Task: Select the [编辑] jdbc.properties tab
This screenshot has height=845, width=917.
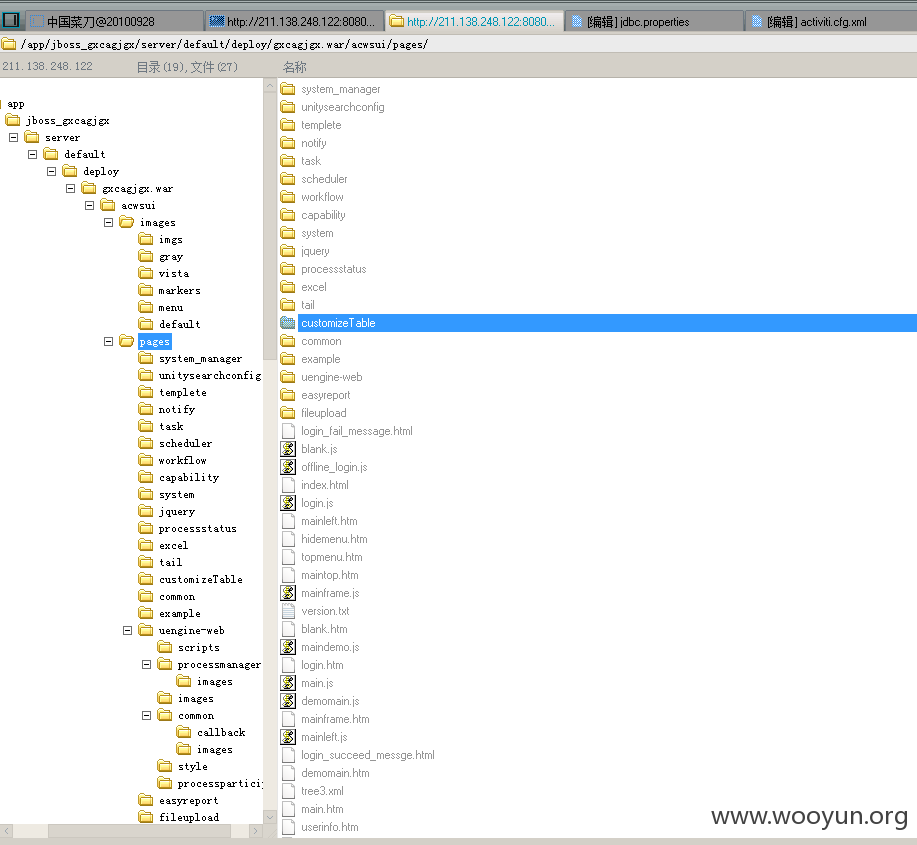Action: click(x=654, y=22)
